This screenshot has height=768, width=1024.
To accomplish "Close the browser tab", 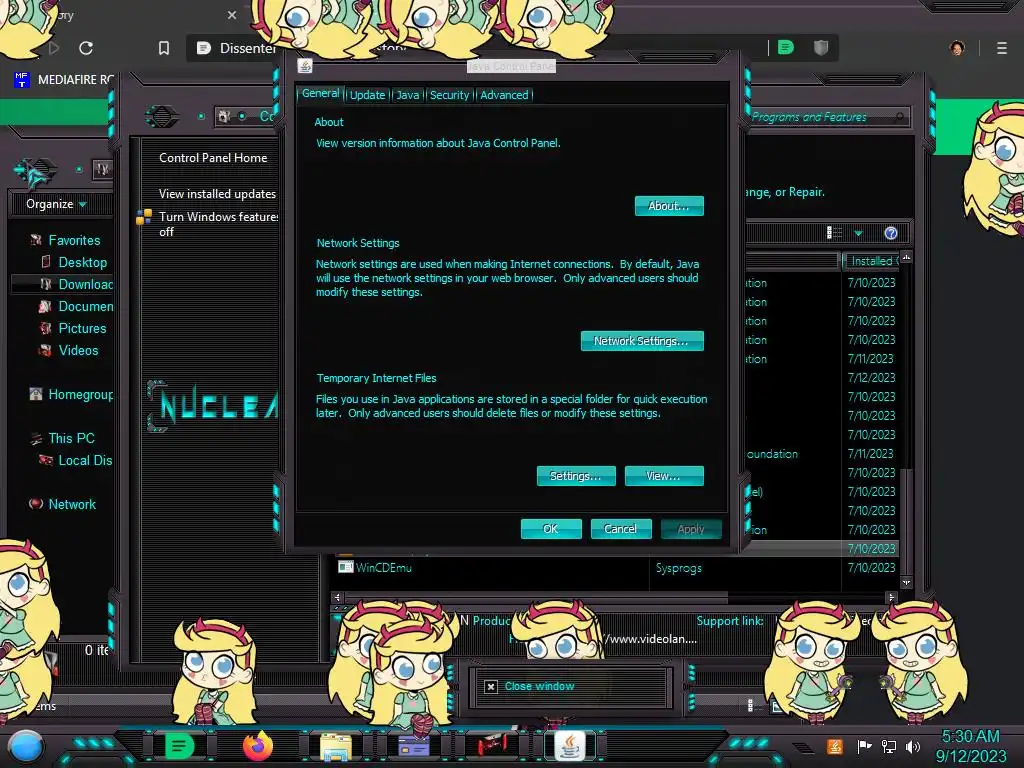I will pyautogui.click(x=232, y=14).
